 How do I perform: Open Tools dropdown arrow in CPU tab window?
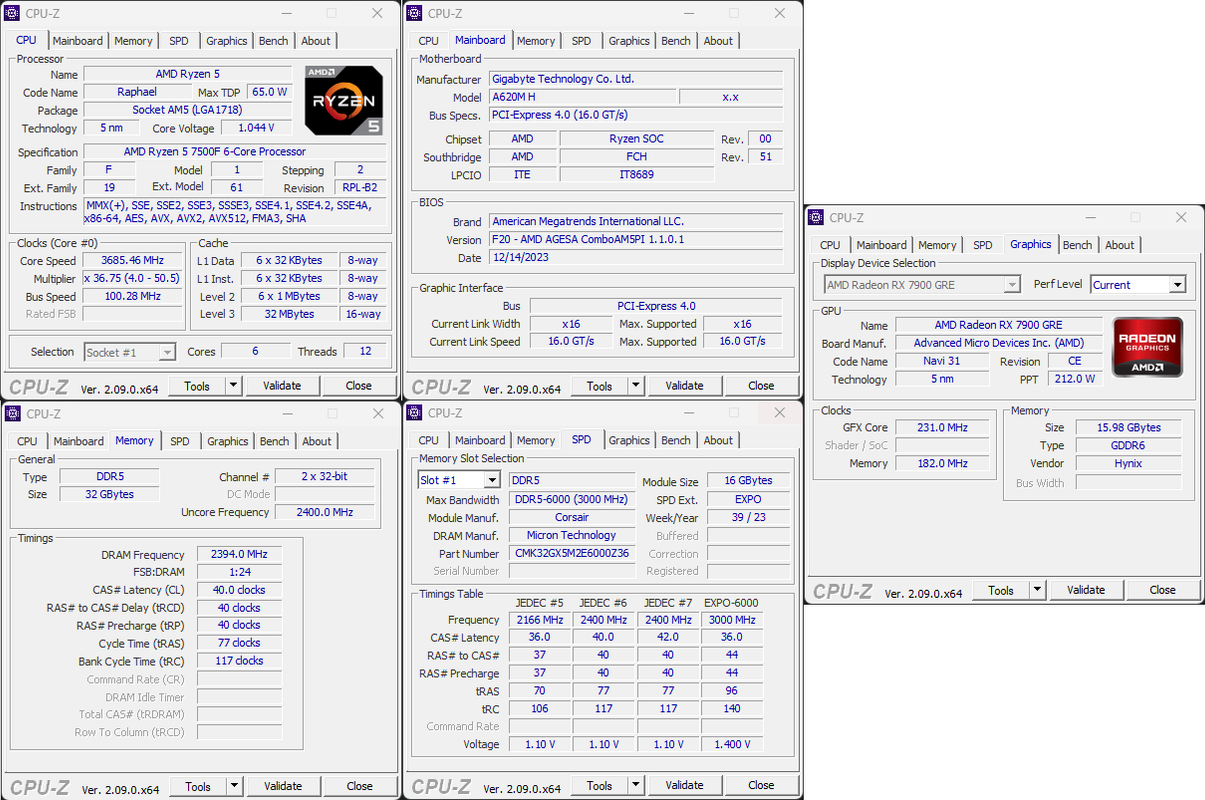click(x=233, y=386)
